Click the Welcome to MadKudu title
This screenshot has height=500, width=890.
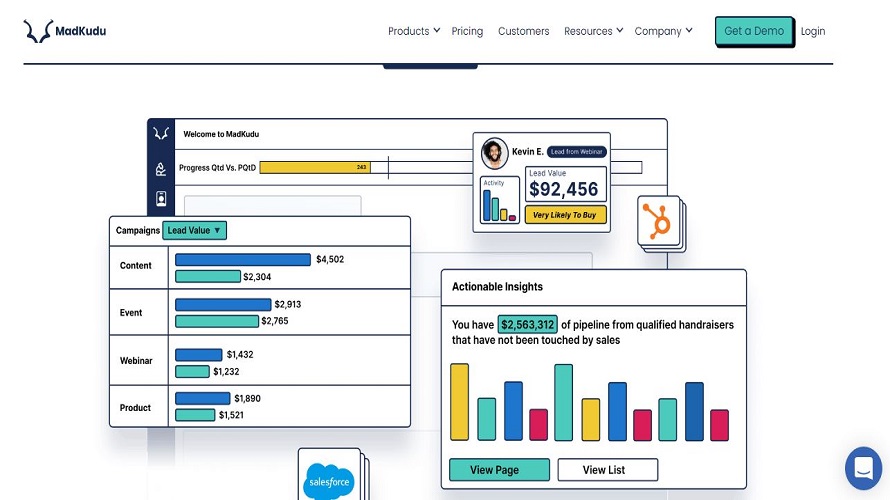pyautogui.click(x=221, y=134)
